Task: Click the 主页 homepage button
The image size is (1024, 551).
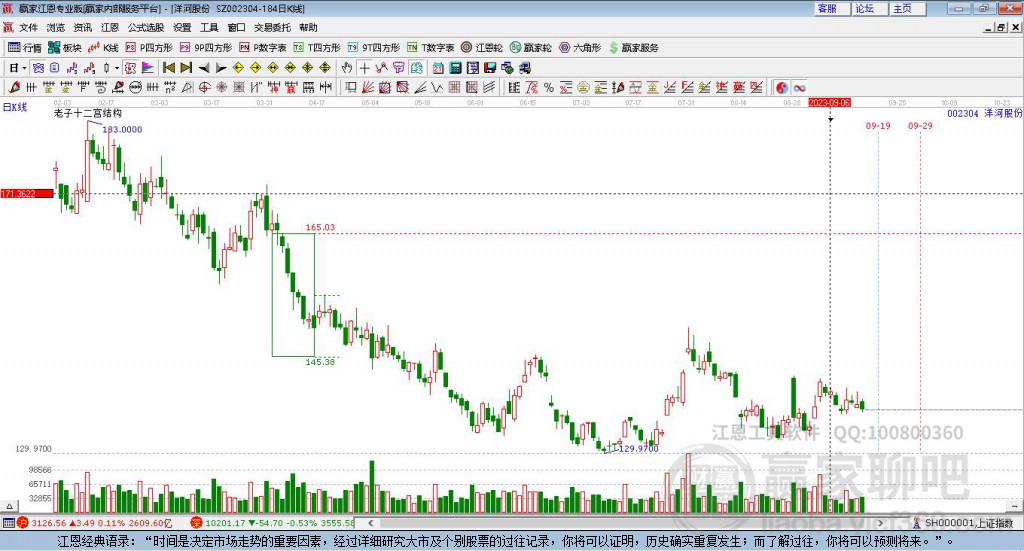Action: click(907, 8)
